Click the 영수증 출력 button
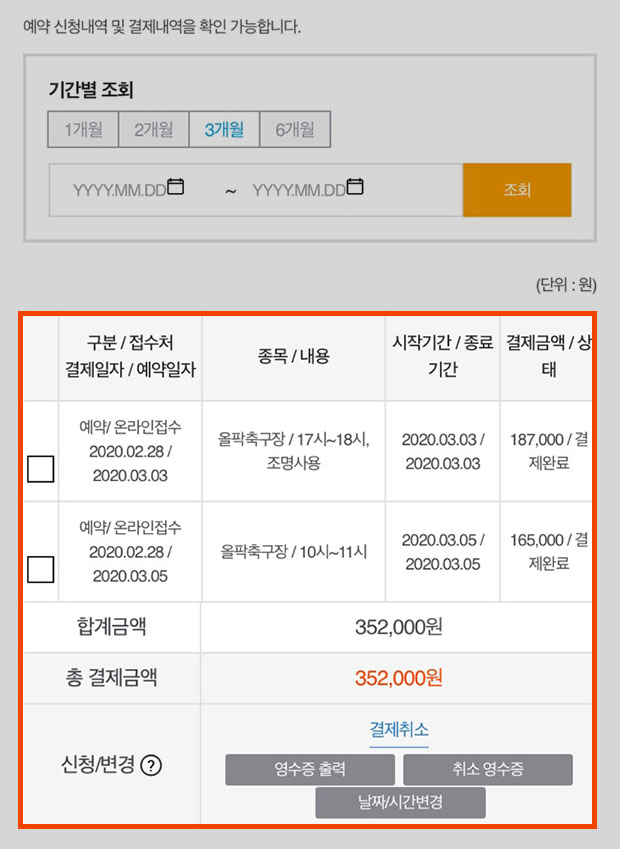 pos(310,769)
